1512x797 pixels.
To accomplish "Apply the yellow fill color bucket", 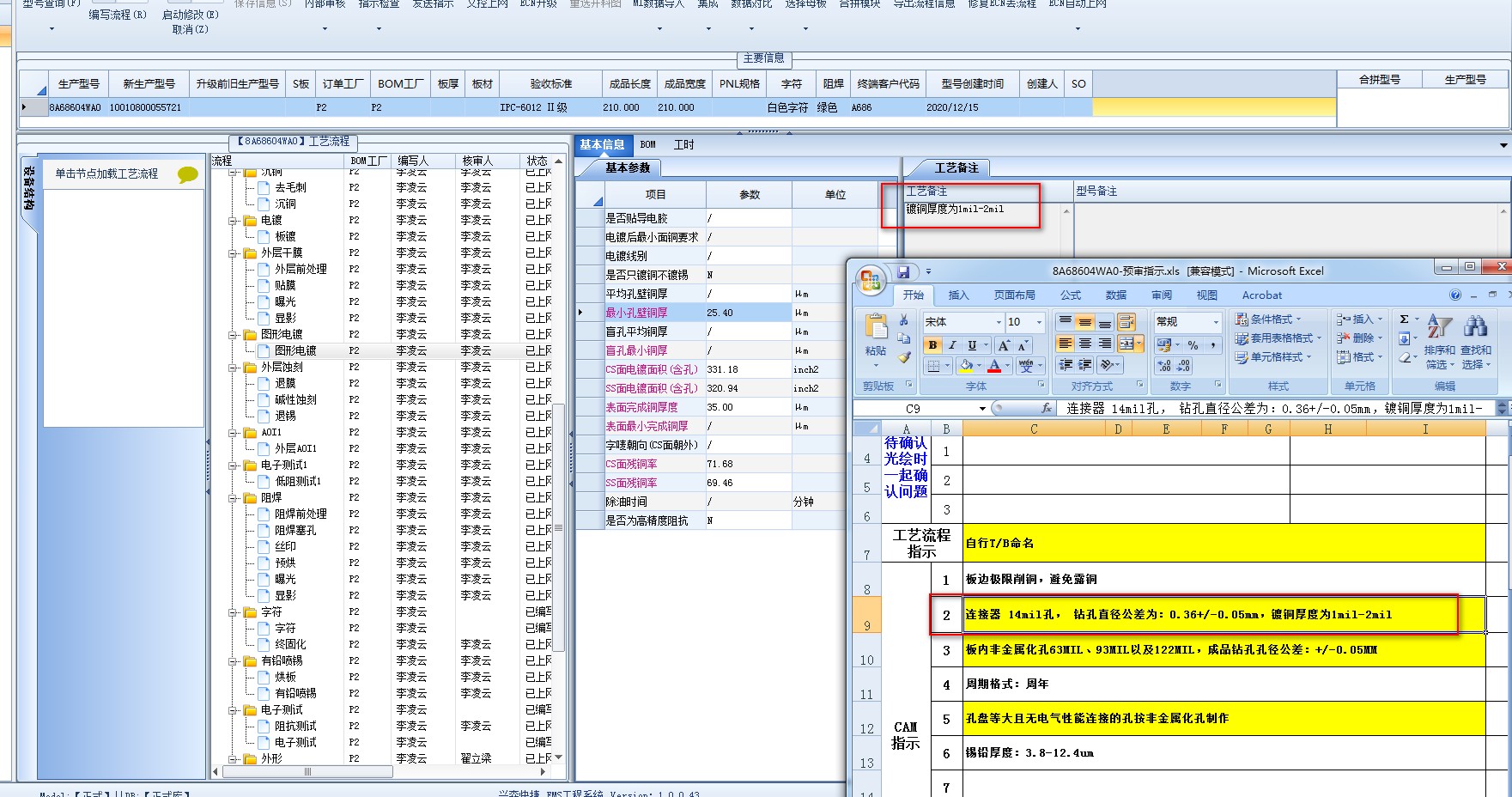I will [x=966, y=366].
